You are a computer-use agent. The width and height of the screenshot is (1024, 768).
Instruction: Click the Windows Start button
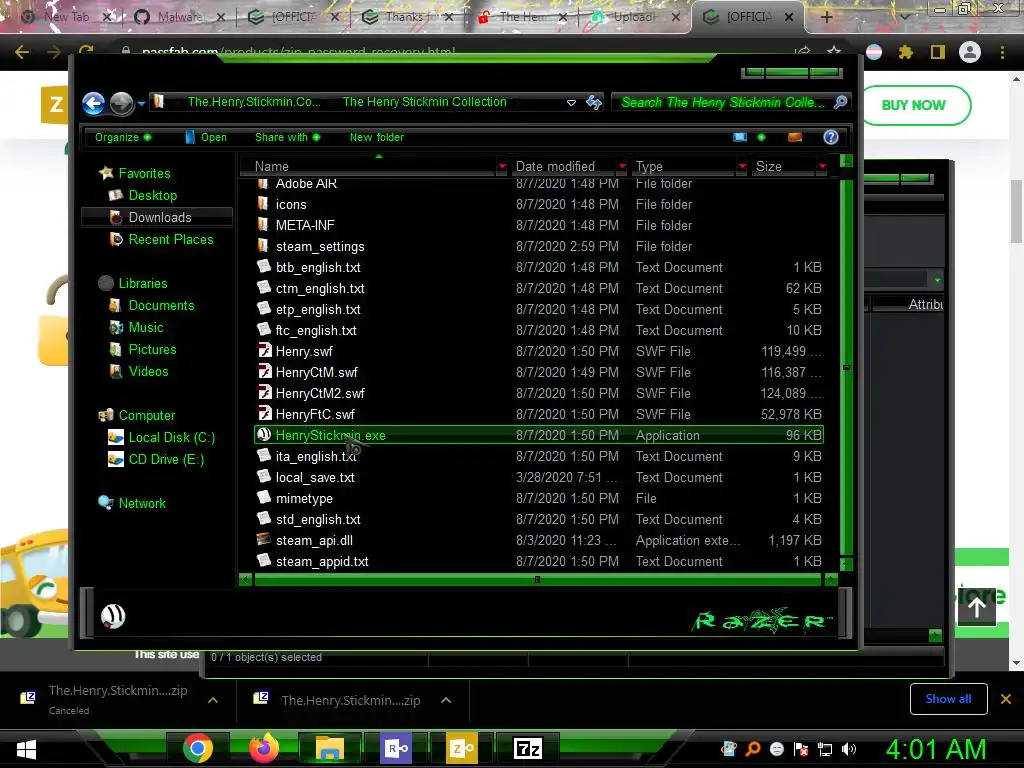pyautogui.click(x=26, y=749)
